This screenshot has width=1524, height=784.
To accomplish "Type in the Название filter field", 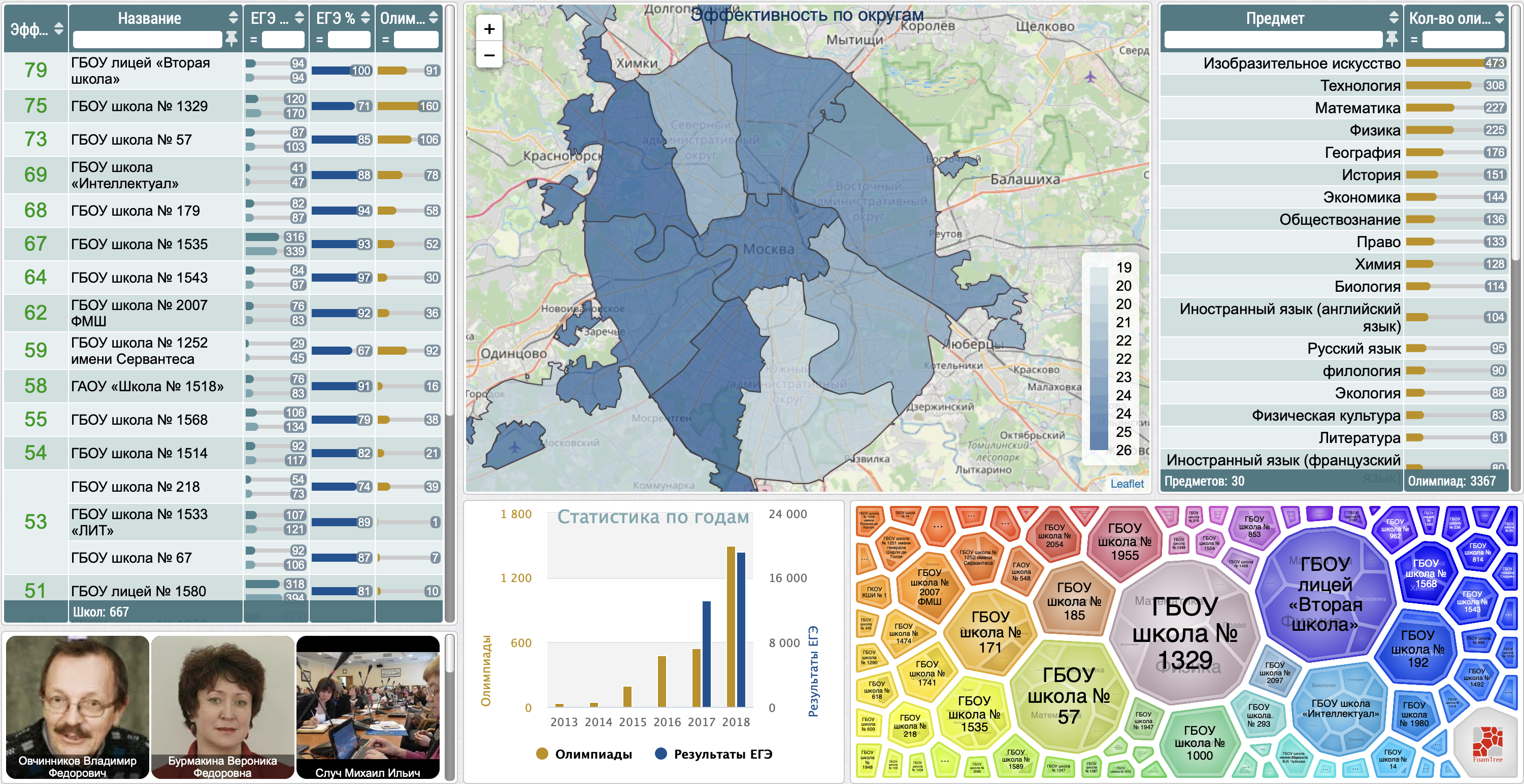I will pos(147,40).
